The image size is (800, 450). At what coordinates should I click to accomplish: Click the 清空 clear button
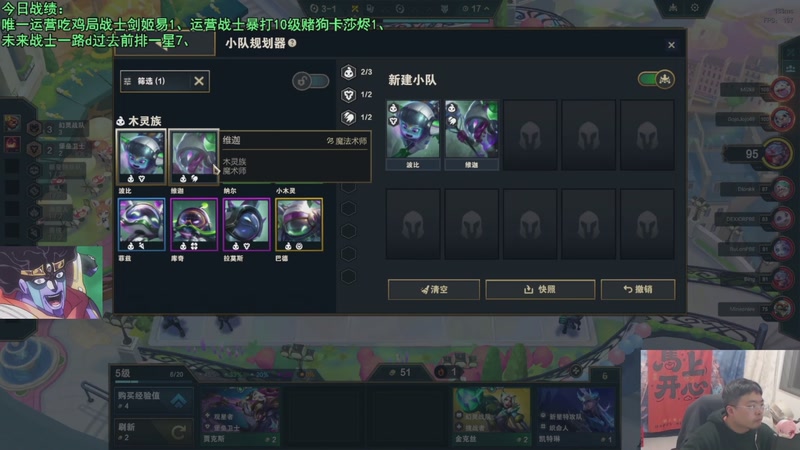pyautogui.click(x=434, y=289)
